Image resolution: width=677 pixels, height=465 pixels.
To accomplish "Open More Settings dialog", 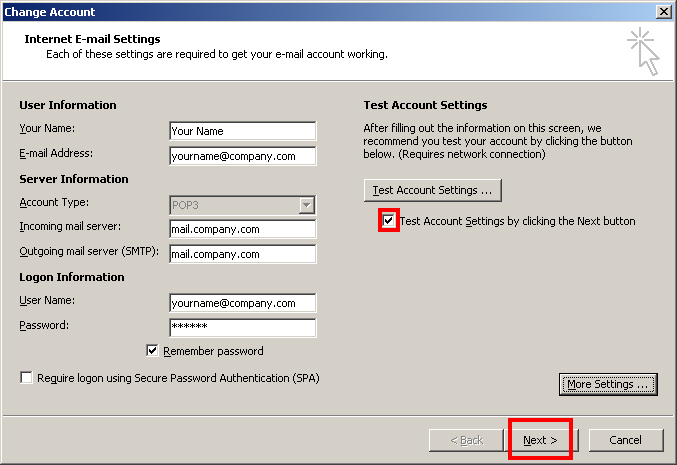I will point(608,384).
